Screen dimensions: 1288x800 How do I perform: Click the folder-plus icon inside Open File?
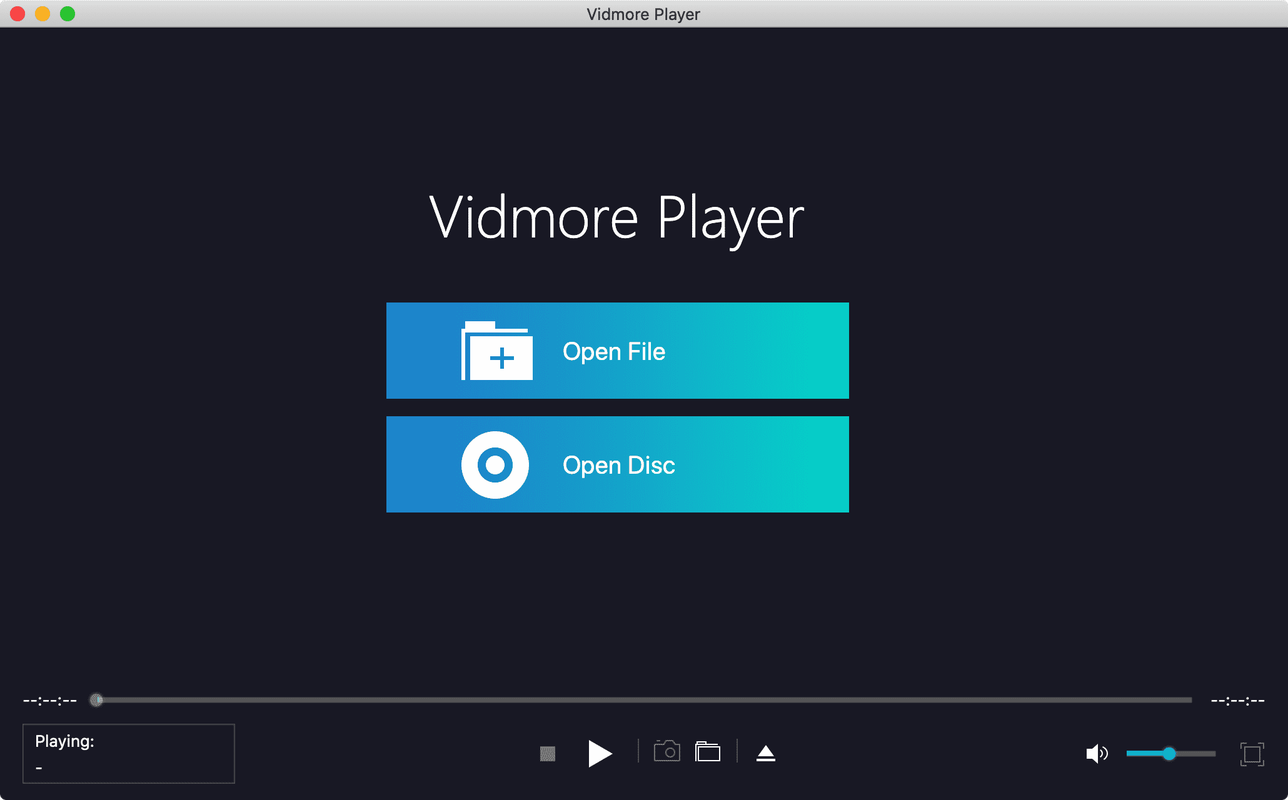click(x=497, y=352)
